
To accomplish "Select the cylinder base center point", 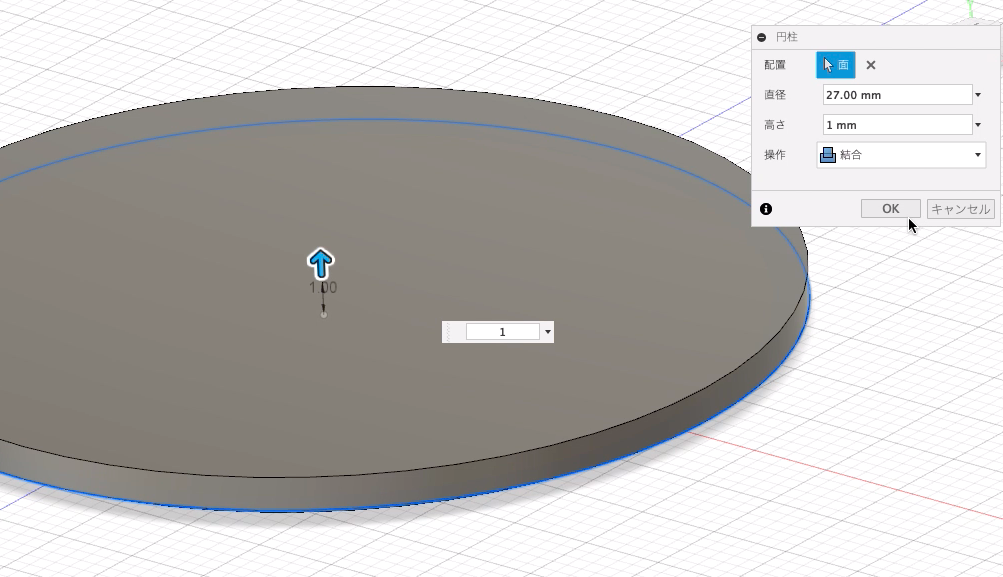I will click(x=324, y=314).
